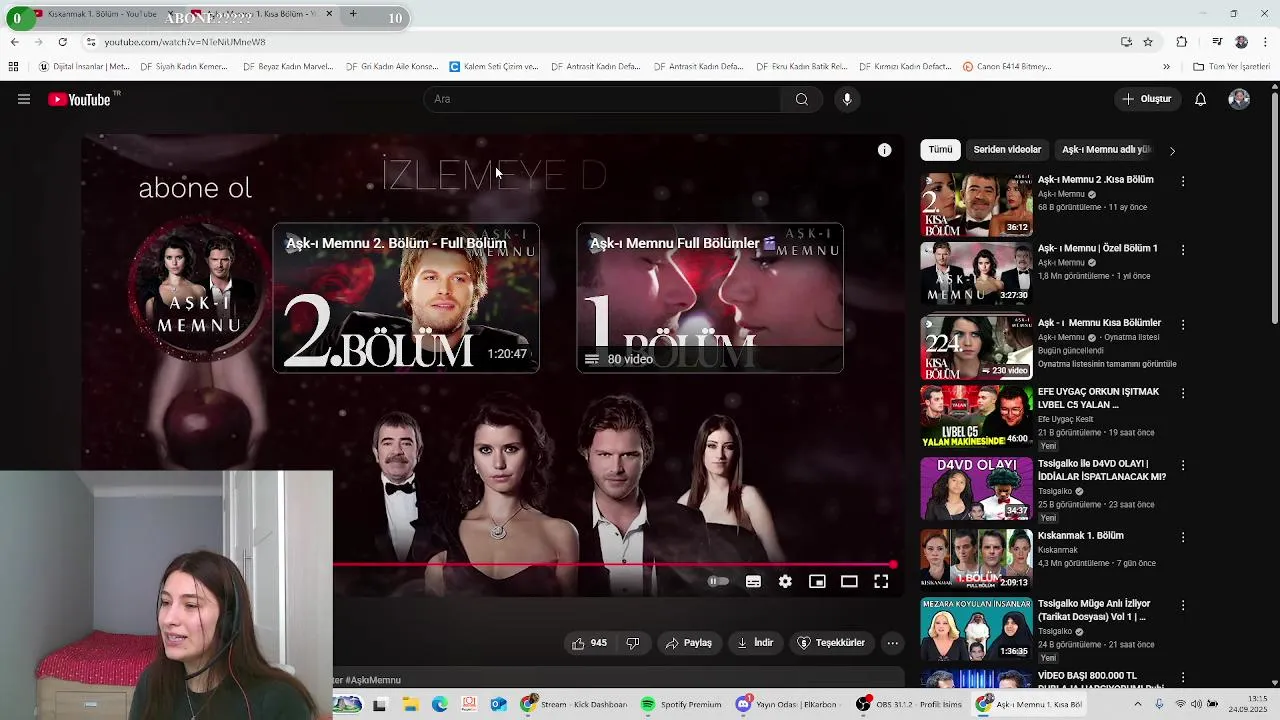Open the Aşk-ı Memnu Full Bölümler playlist card
The height and width of the screenshot is (720, 1280).
(710, 298)
